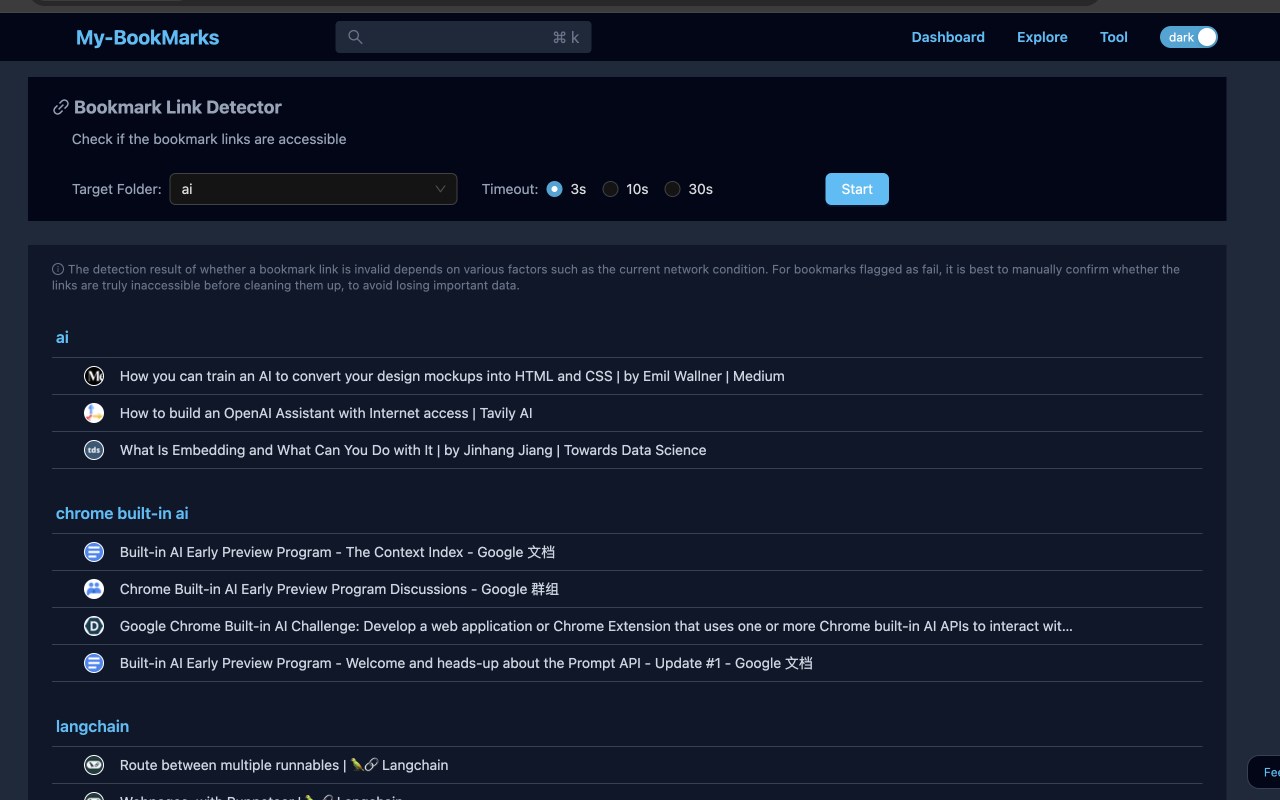
Task: Click the Towards Data Science favicon
Action: click(x=94, y=450)
